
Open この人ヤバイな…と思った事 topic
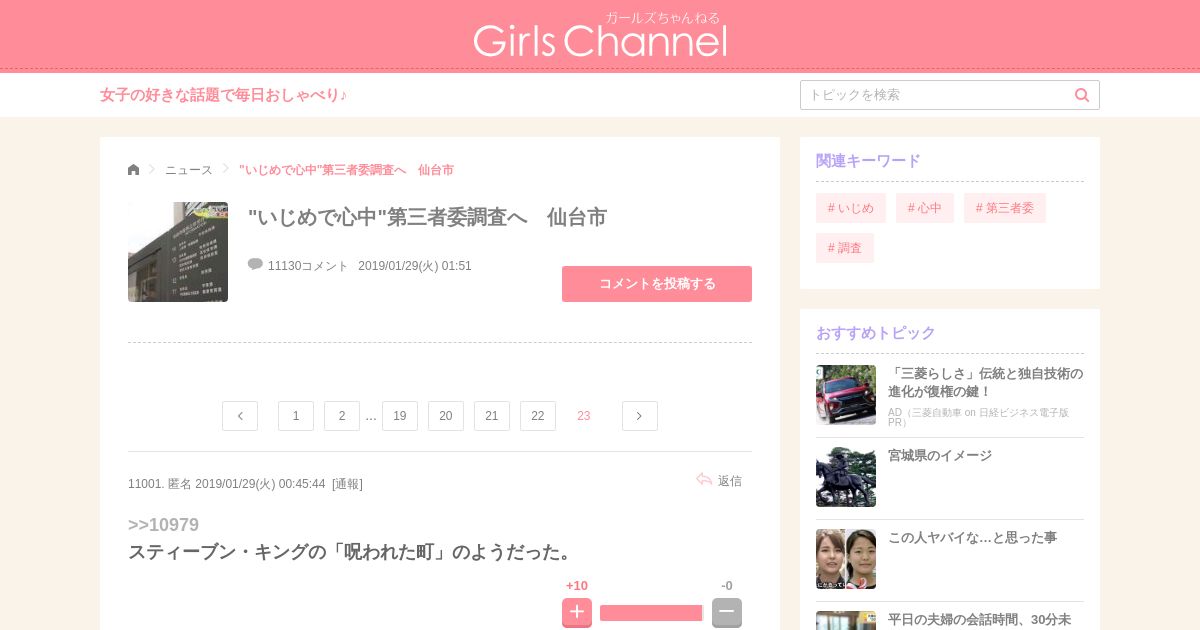[x=972, y=537]
